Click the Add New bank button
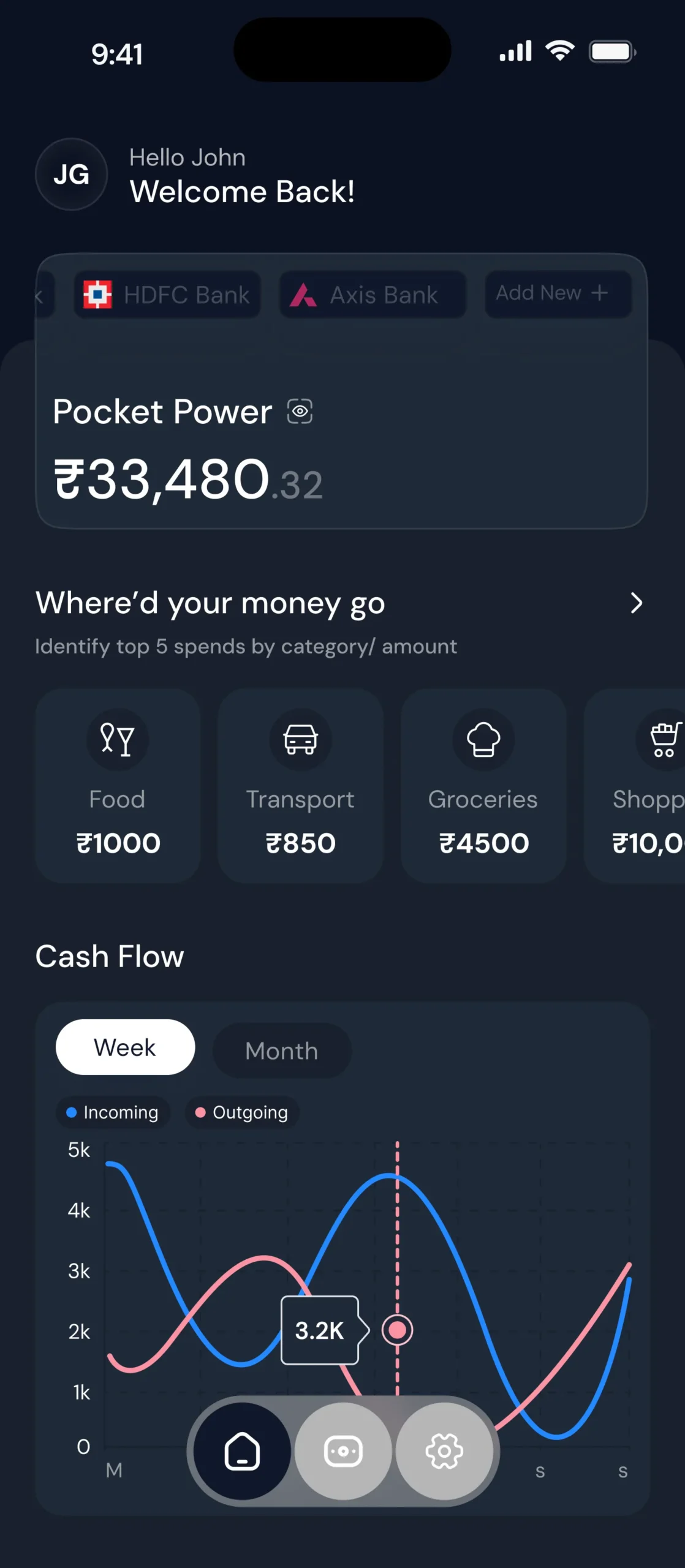 pyautogui.click(x=557, y=293)
